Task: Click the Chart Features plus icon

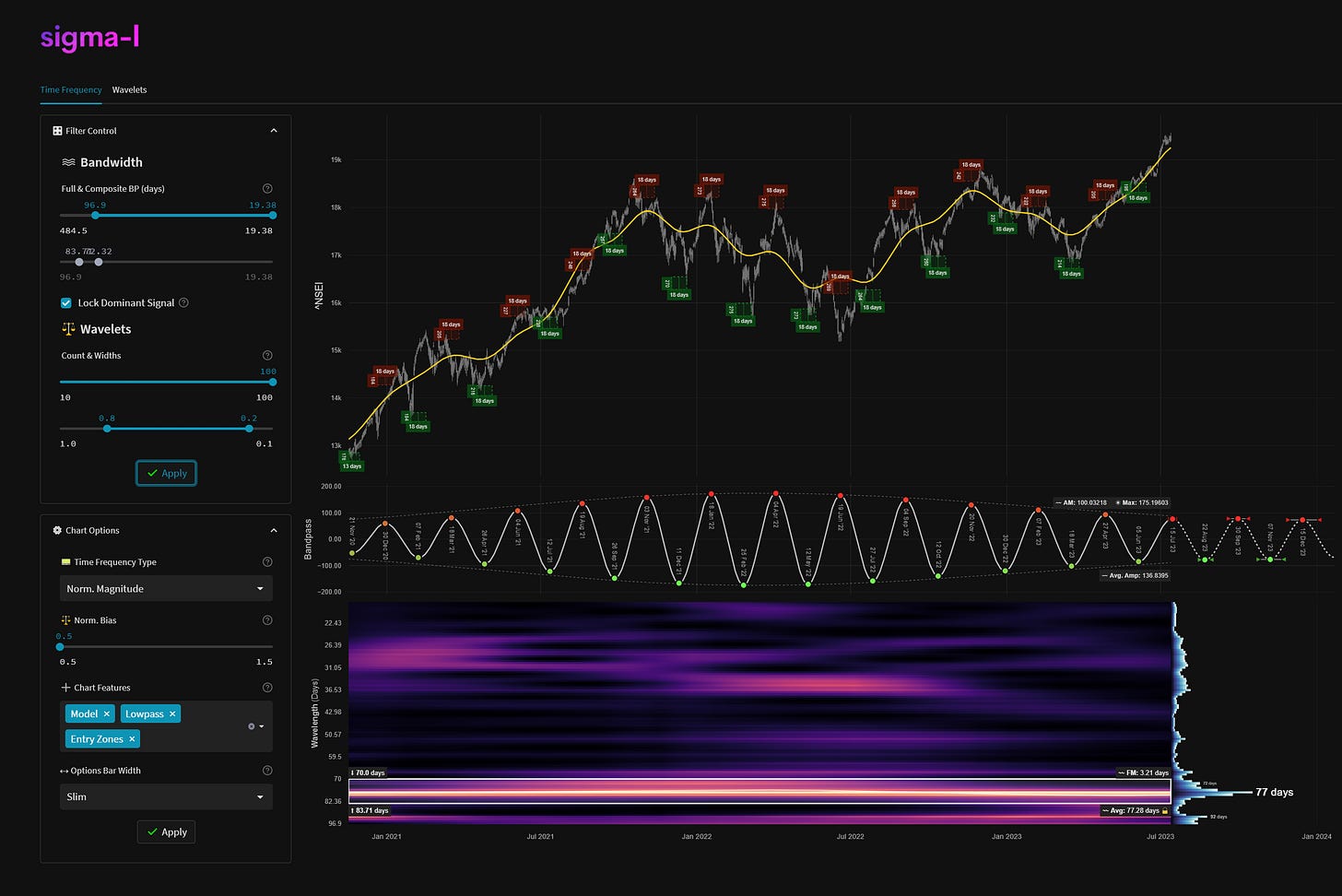Action: pyautogui.click(x=65, y=688)
